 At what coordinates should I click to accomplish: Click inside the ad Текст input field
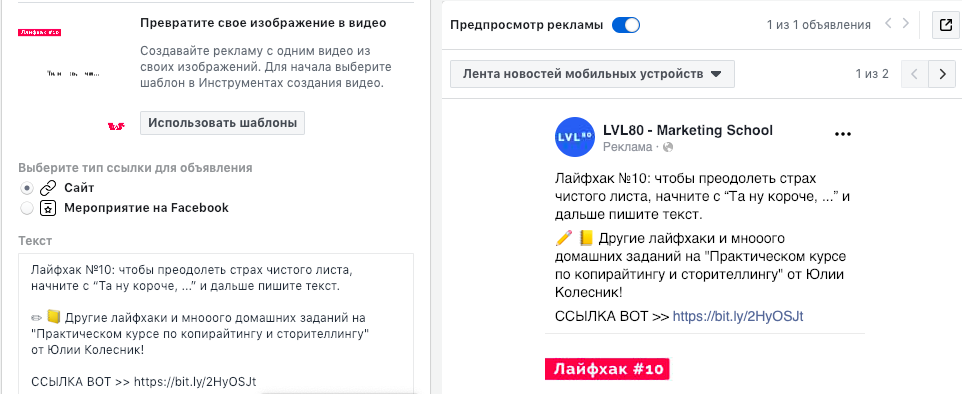click(x=216, y=323)
